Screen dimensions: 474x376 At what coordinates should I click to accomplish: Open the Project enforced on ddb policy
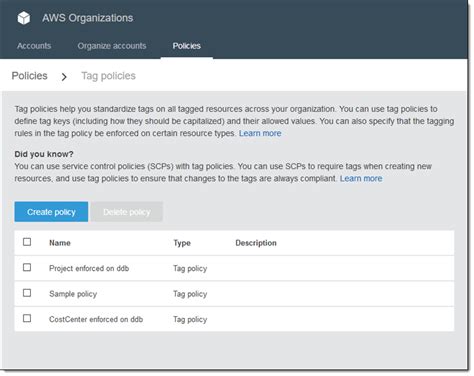click(x=89, y=268)
